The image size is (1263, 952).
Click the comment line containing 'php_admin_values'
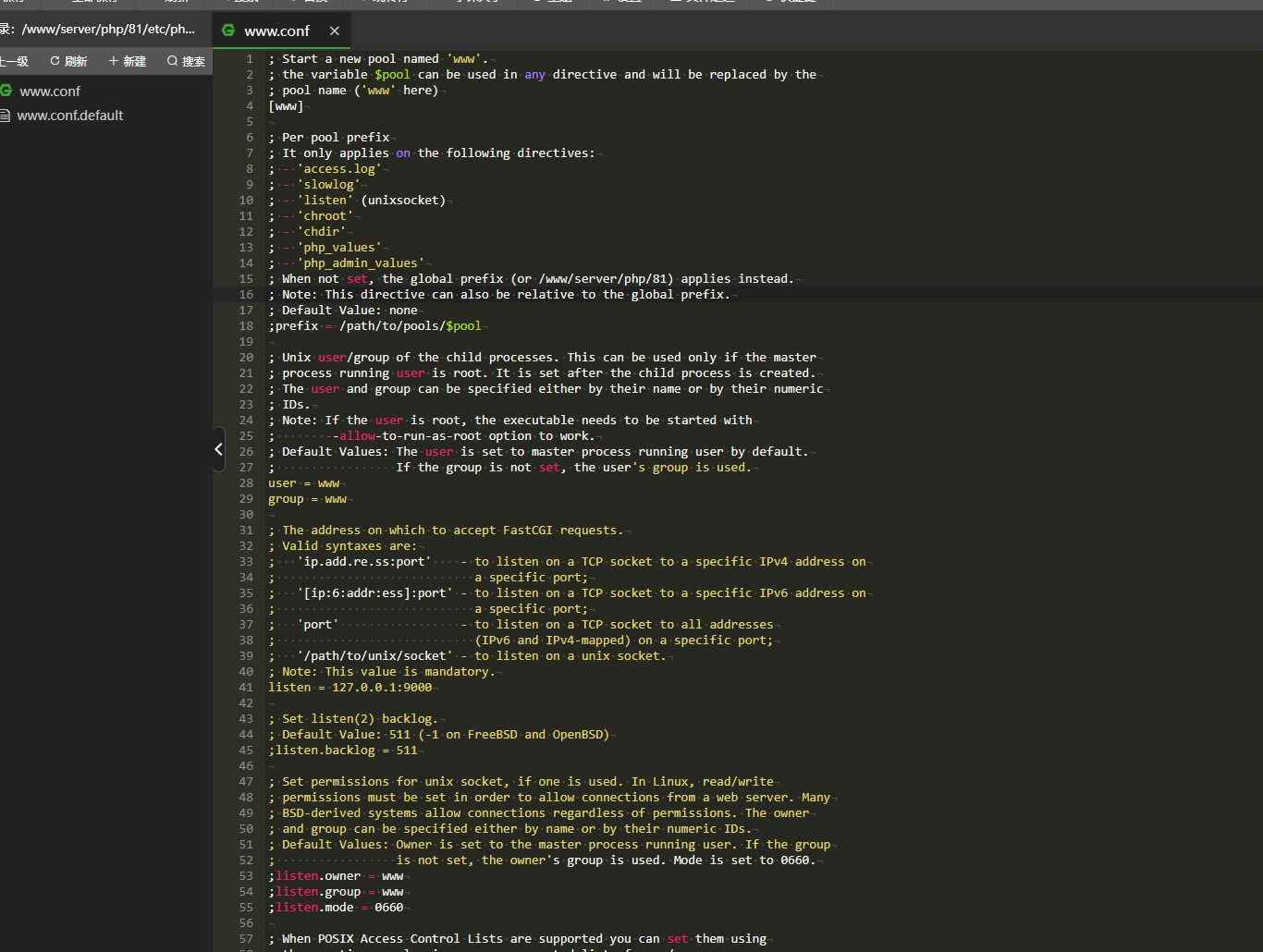[x=347, y=263]
